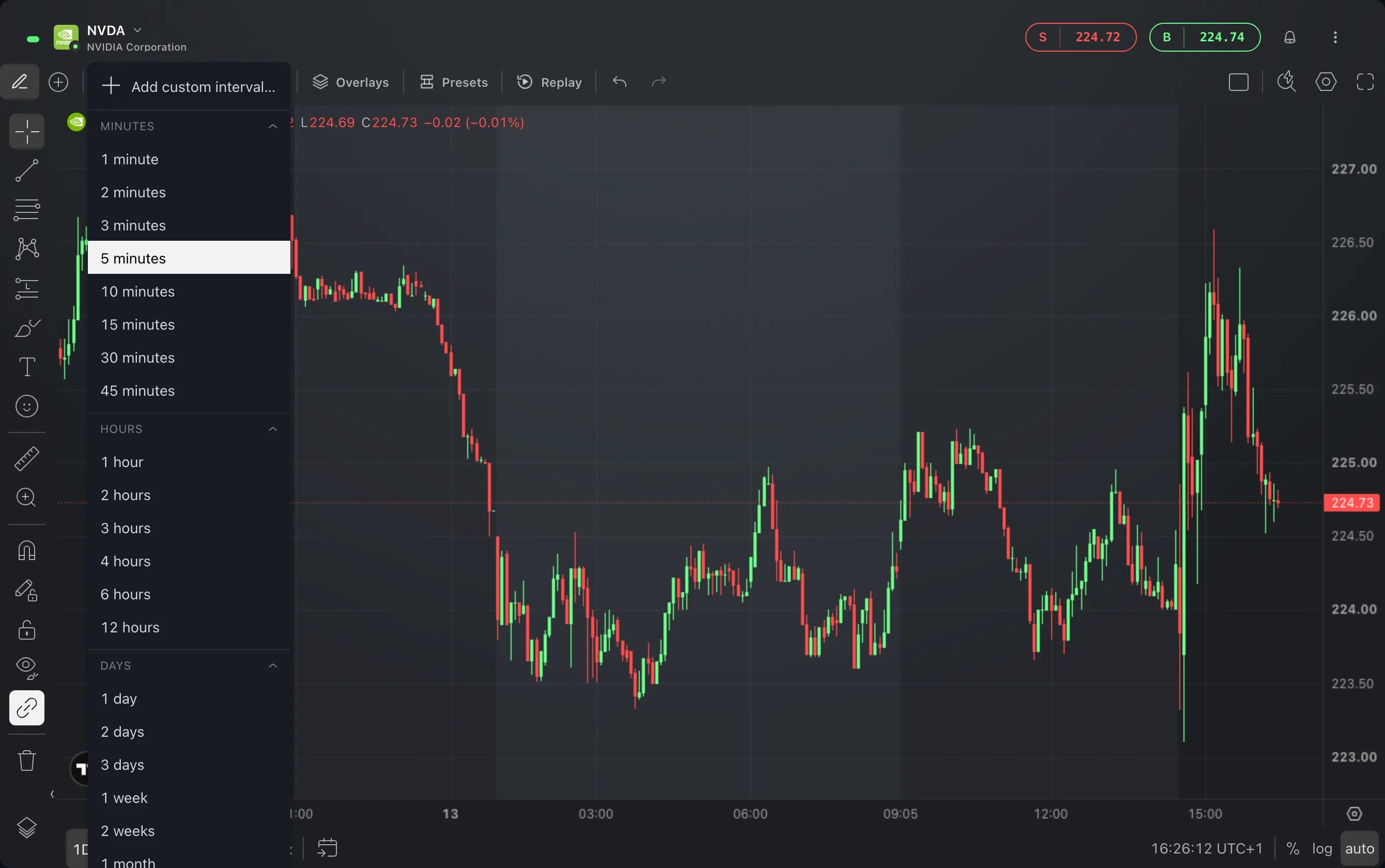Open the alert bell icon

(x=1290, y=37)
